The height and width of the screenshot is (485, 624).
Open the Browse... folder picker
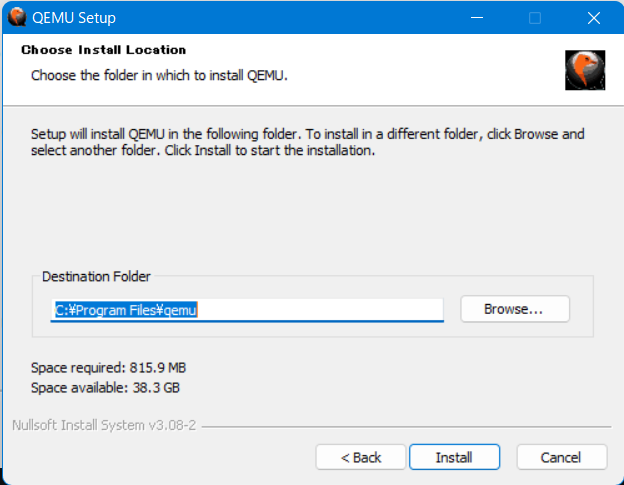[514, 309]
